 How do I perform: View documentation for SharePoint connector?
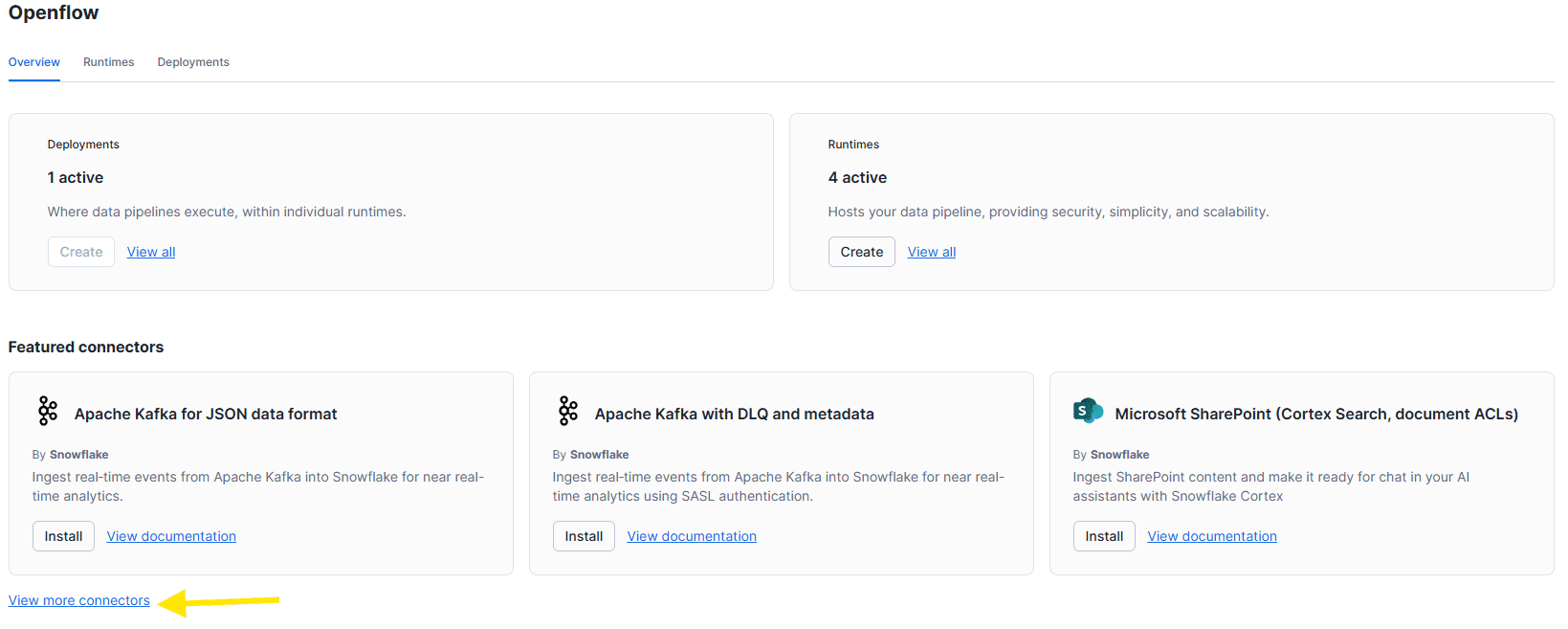click(x=1212, y=536)
